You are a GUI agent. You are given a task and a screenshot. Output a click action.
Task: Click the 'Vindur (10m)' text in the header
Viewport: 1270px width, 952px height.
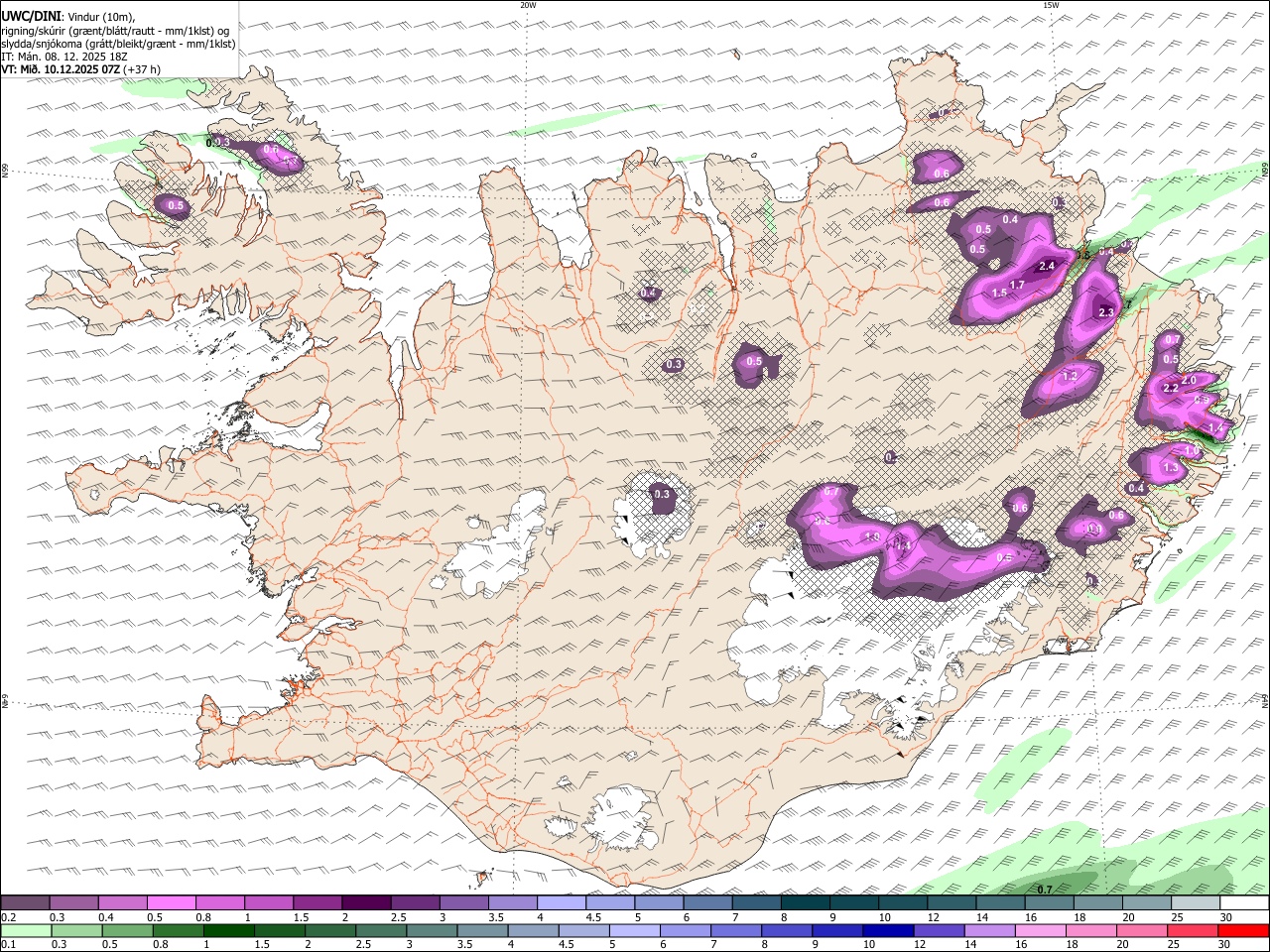point(98,17)
